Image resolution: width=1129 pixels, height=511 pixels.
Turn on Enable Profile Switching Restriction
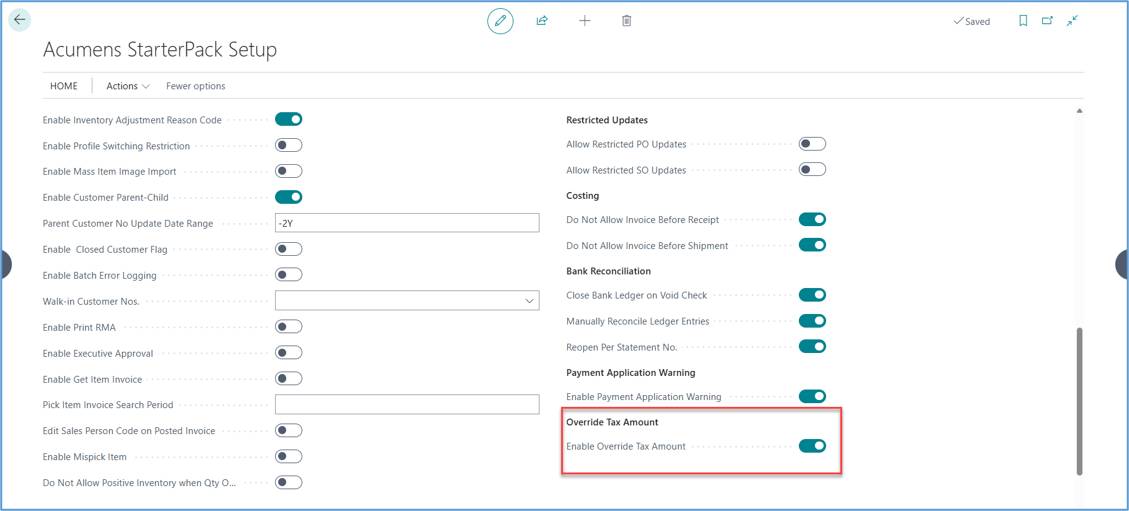[x=289, y=145]
